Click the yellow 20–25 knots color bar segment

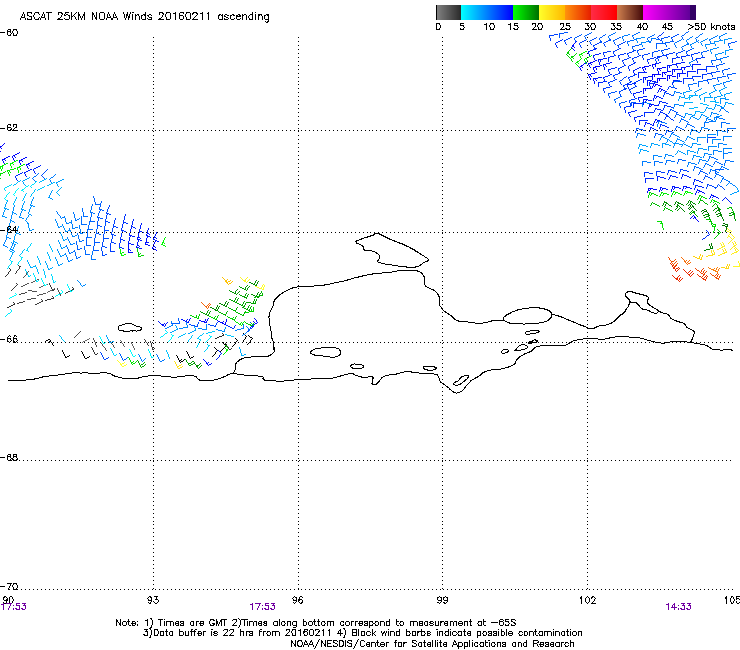pos(552,12)
